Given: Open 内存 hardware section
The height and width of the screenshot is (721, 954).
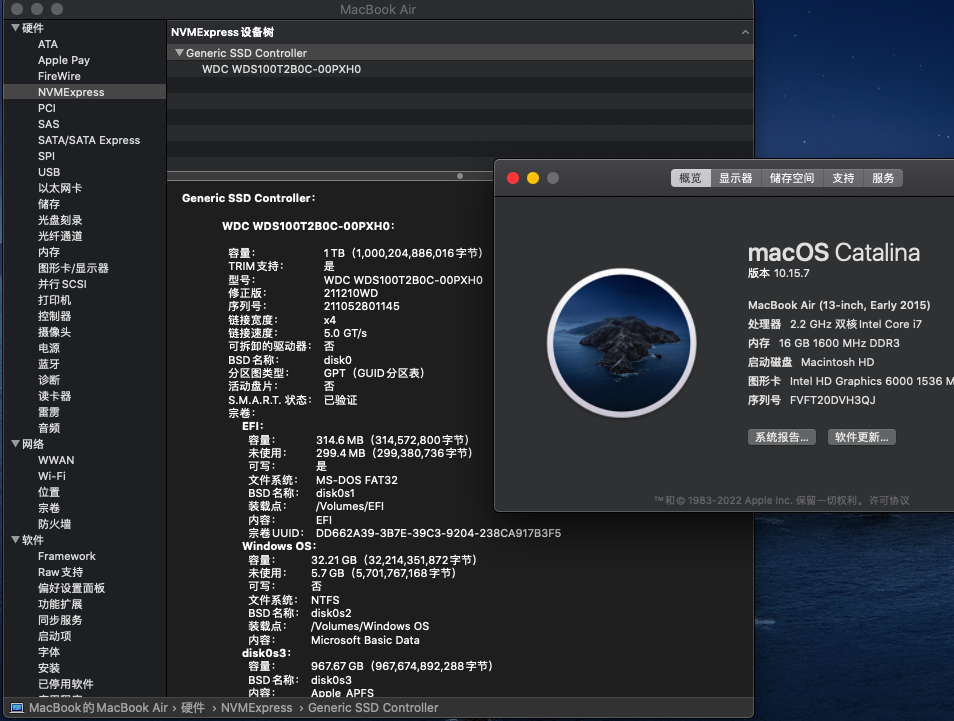Looking at the screenshot, I should tap(49, 252).
